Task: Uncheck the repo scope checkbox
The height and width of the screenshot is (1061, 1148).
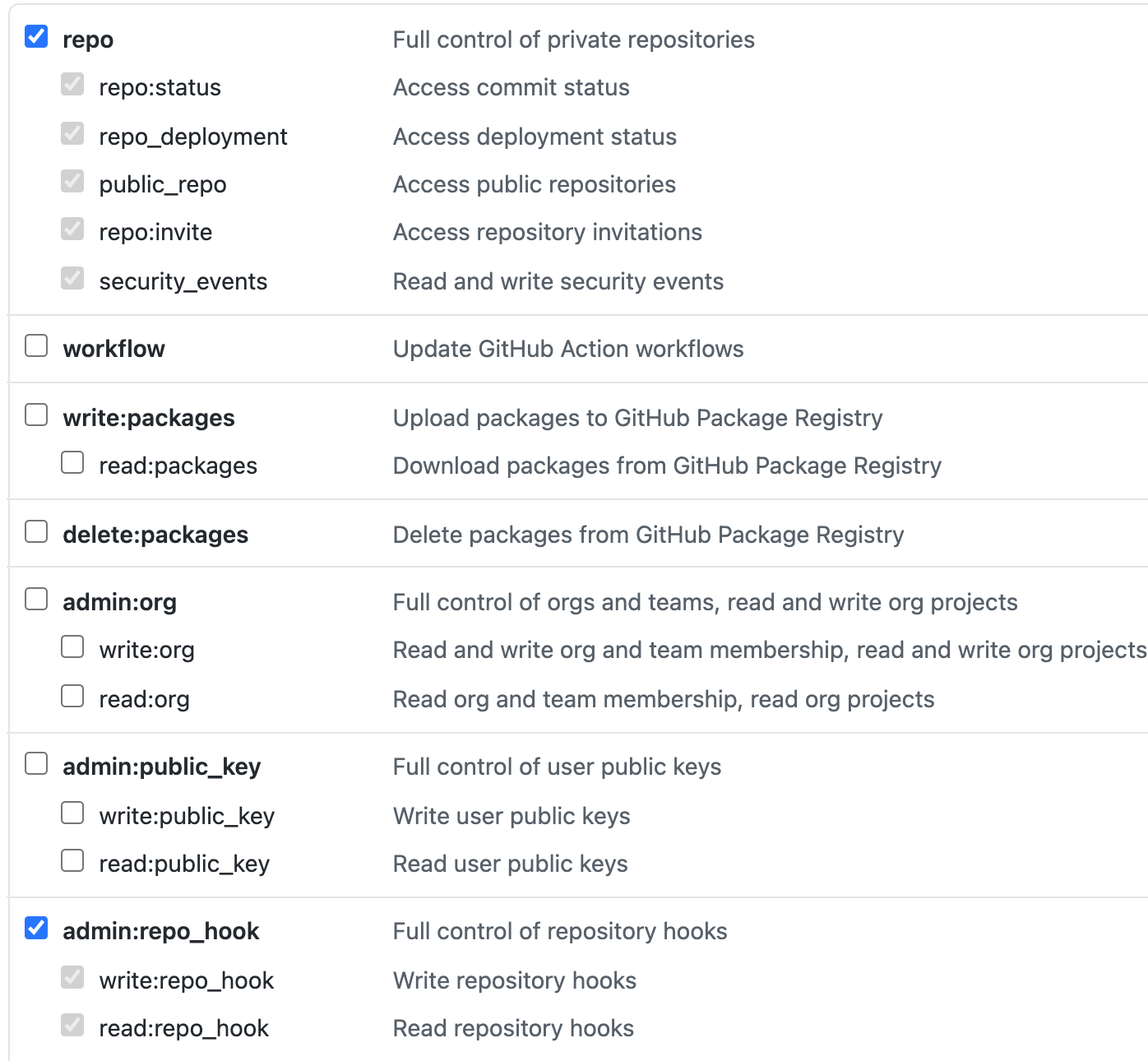Action: point(36,37)
